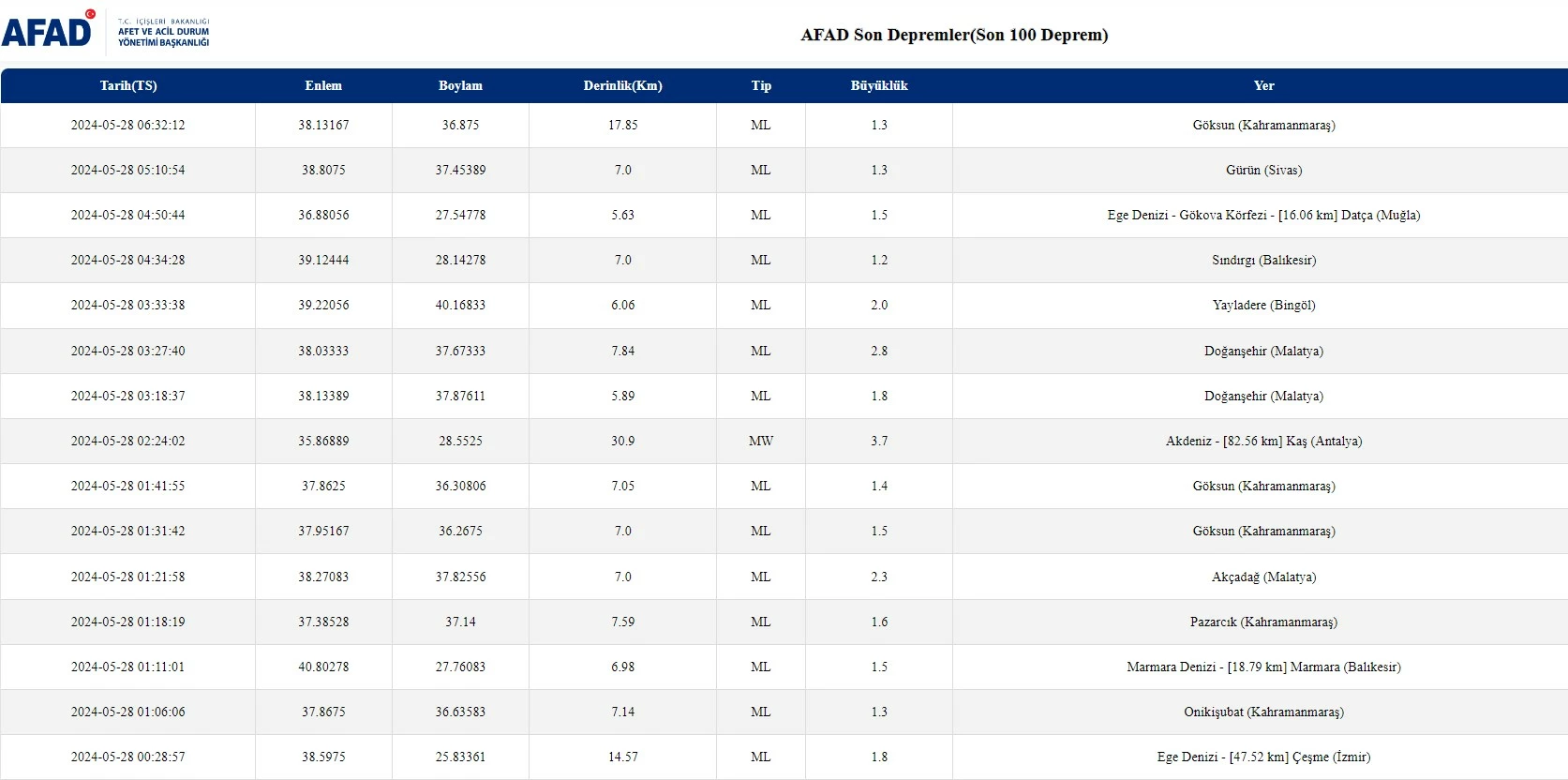This screenshot has width=1568, height=780.
Task: Click location Gürün (Sivas)
Action: (1263, 170)
